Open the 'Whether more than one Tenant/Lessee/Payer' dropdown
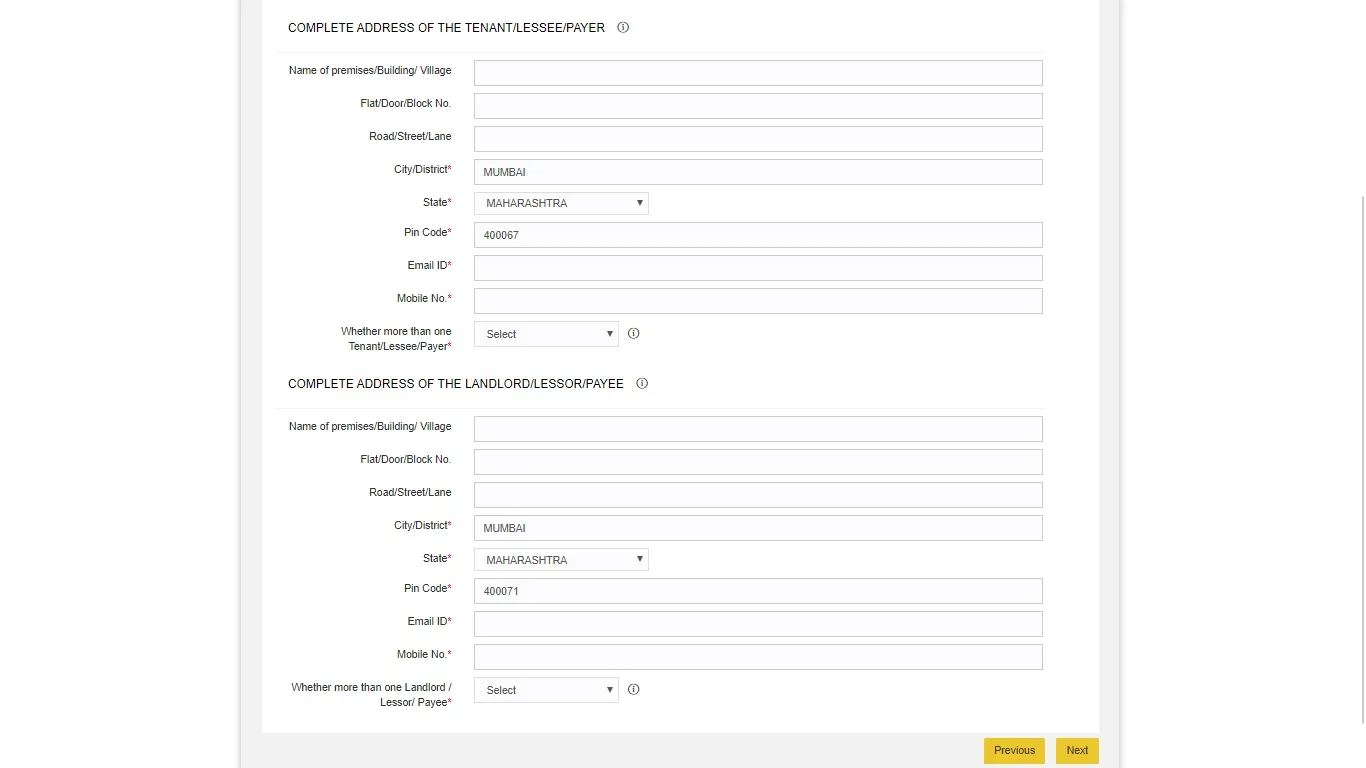 coord(546,334)
